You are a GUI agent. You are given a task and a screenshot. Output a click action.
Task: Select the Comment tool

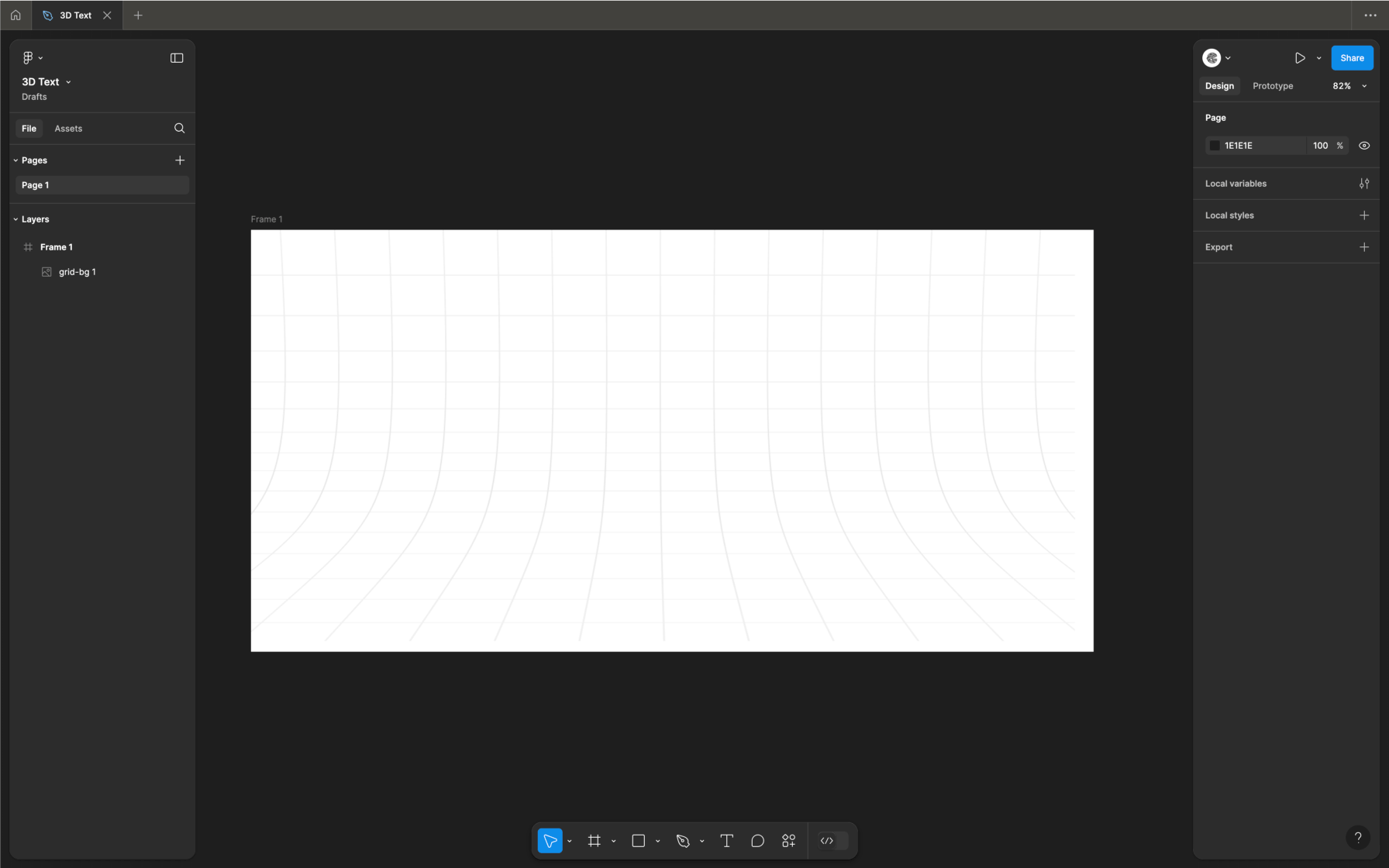pyautogui.click(x=758, y=841)
